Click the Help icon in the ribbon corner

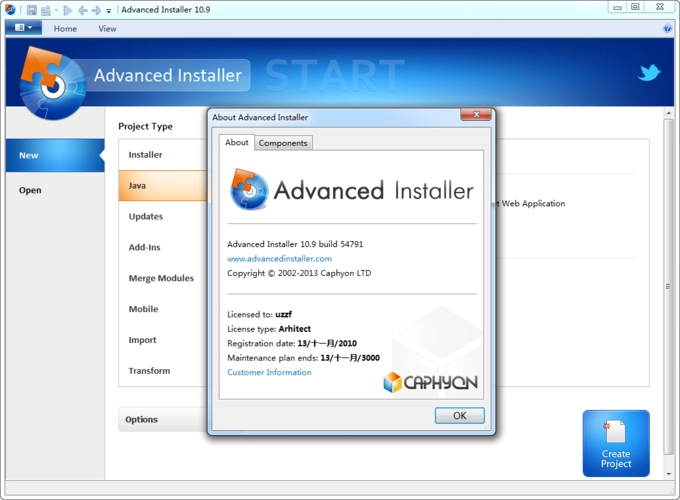click(667, 29)
